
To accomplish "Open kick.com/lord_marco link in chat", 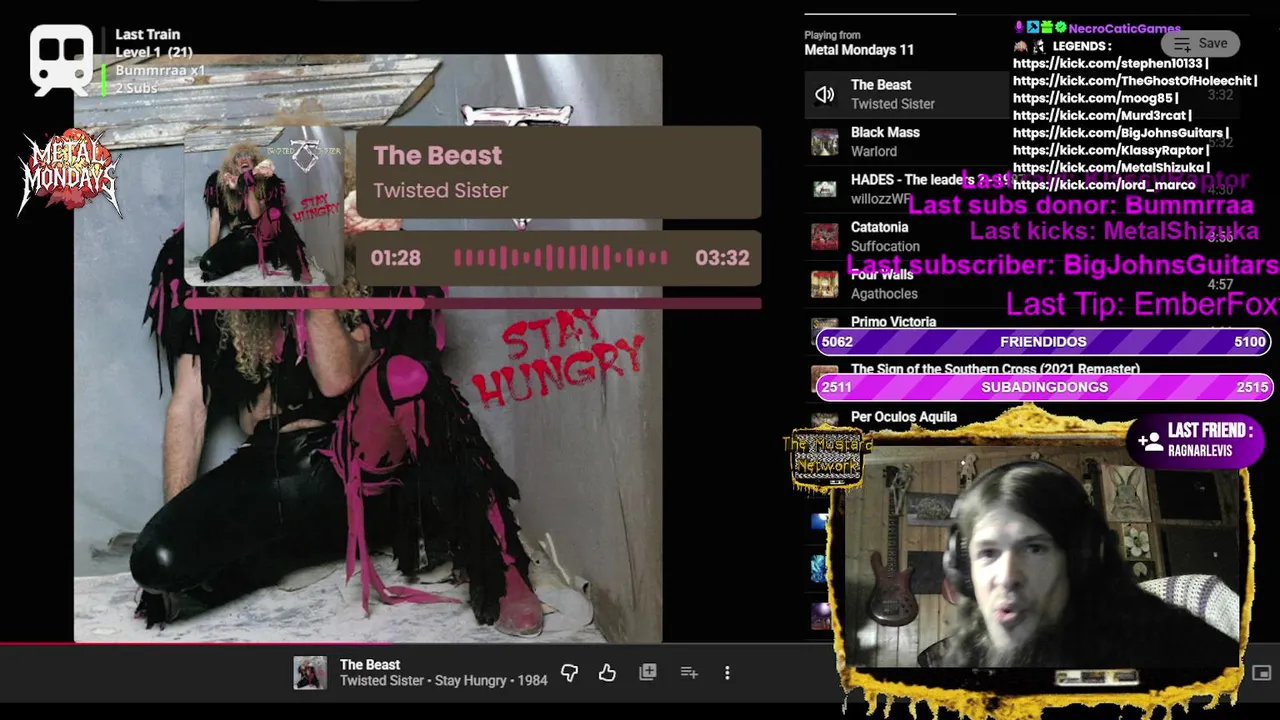I will pos(1104,184).
